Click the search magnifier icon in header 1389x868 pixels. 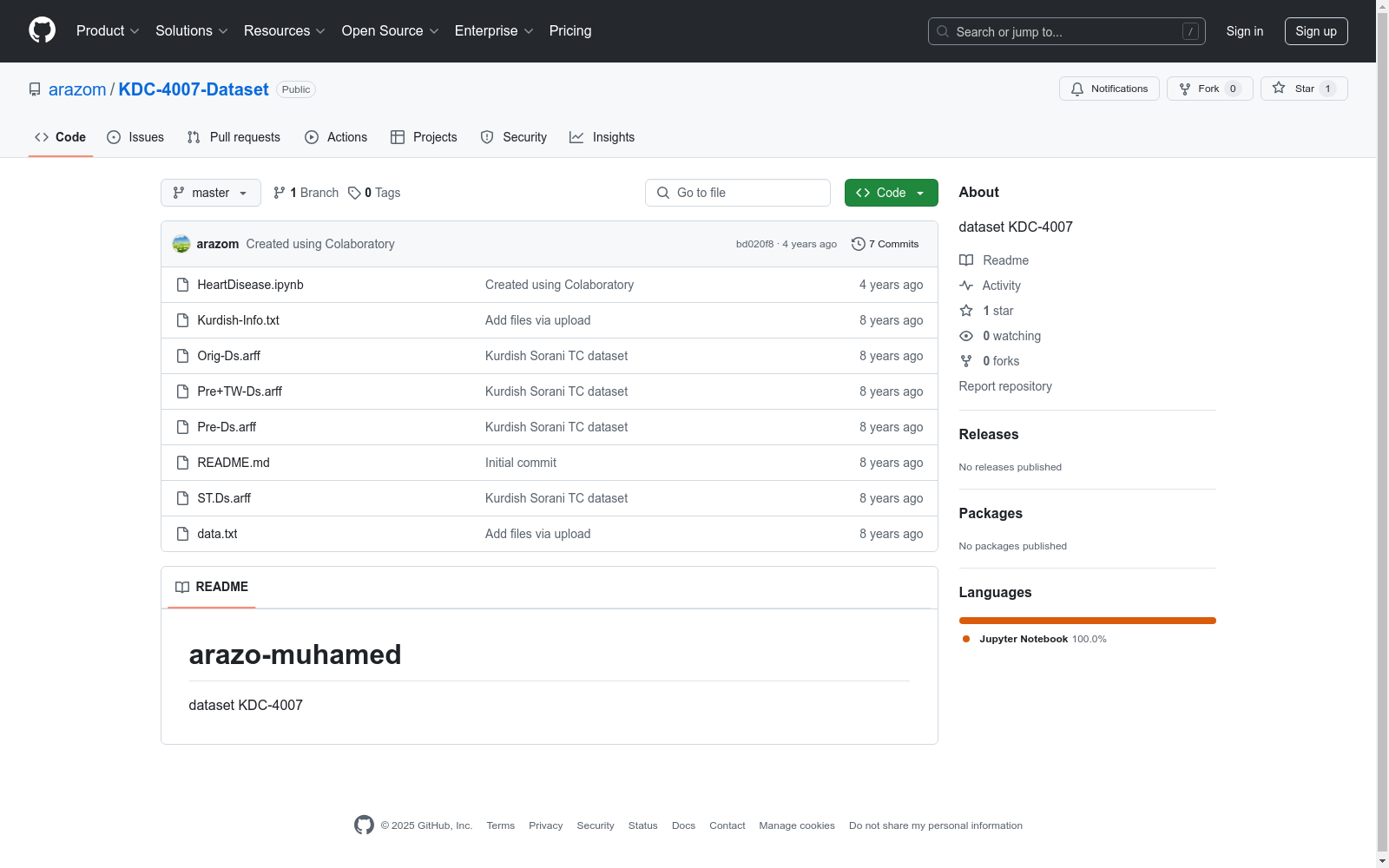943,31
